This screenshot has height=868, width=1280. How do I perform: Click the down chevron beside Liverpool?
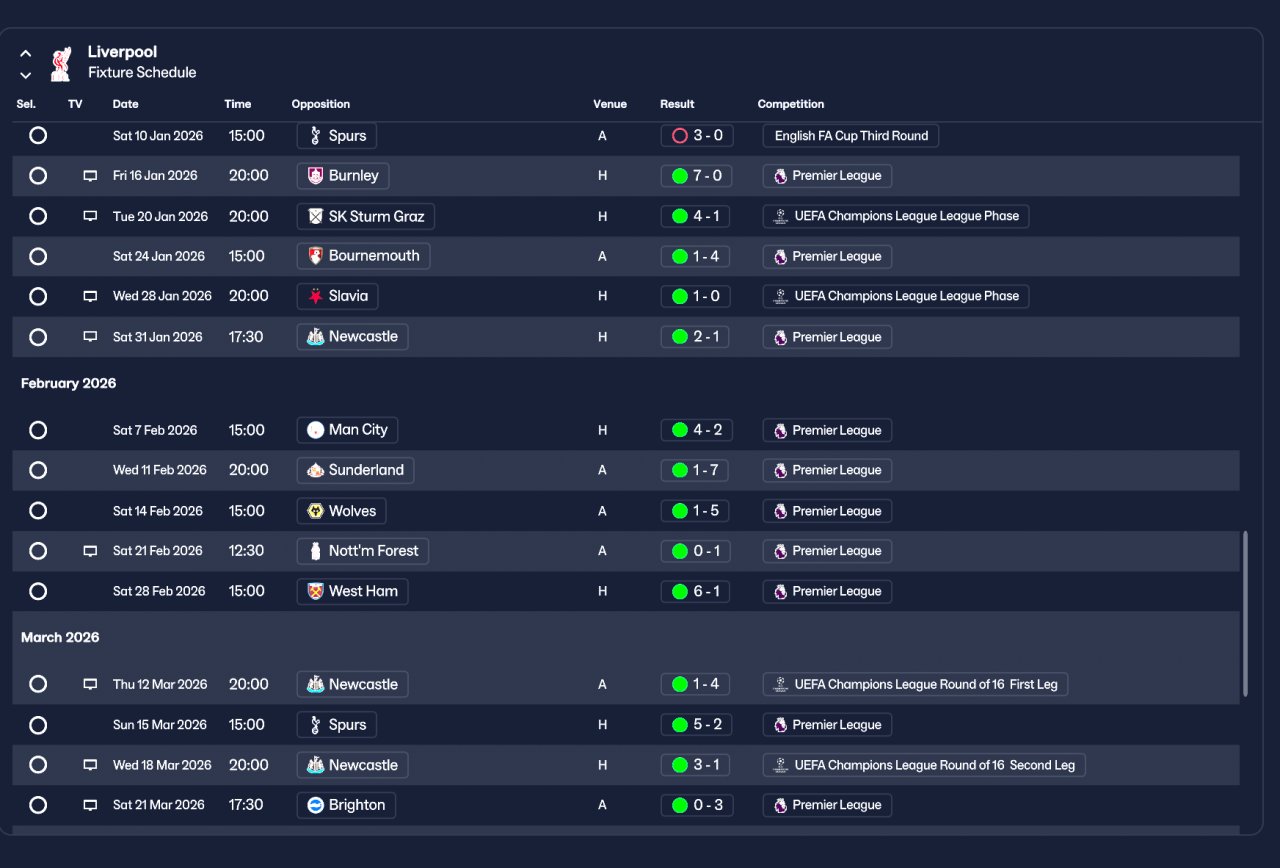click(26, 75)
